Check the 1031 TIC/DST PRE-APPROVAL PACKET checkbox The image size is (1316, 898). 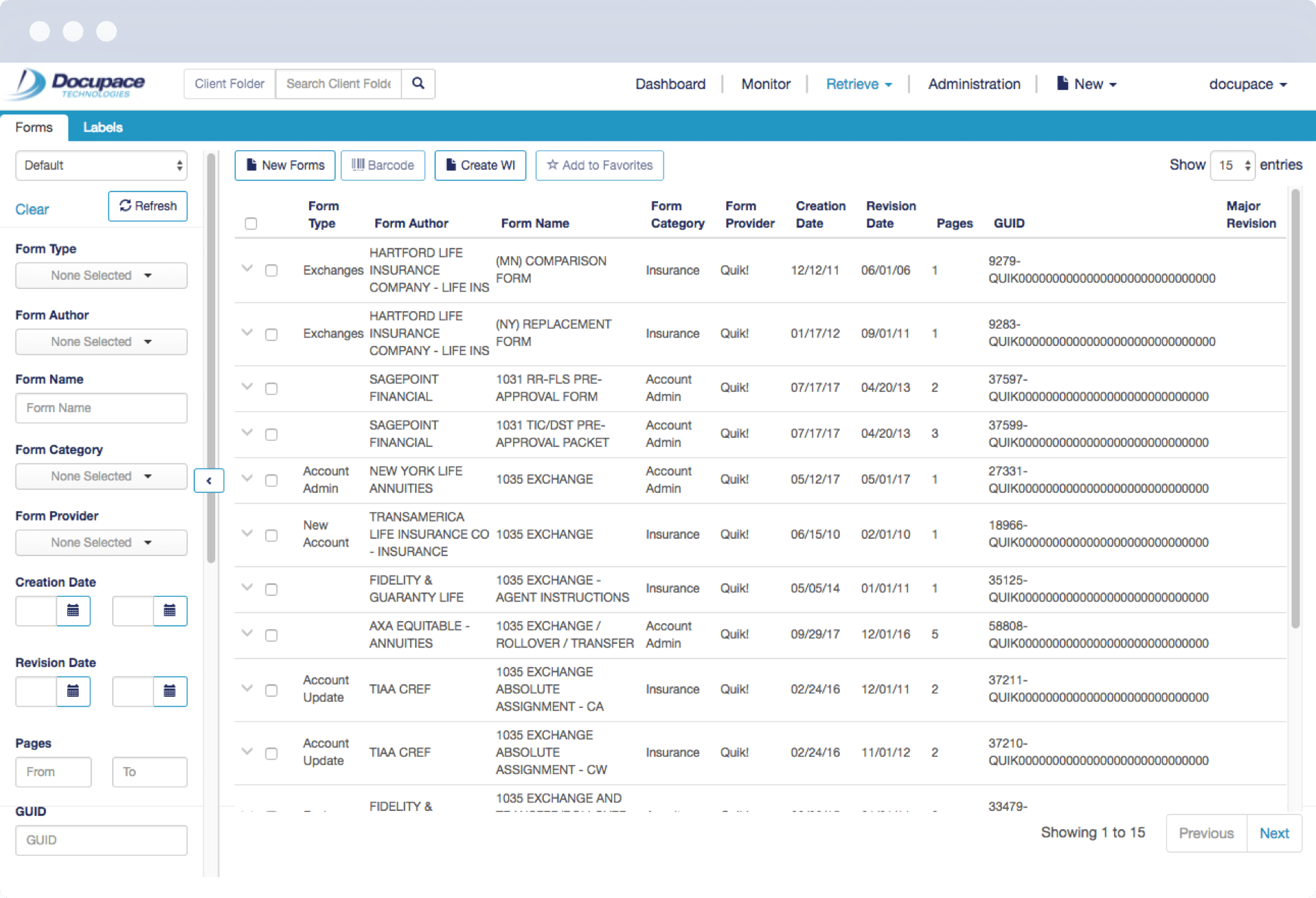click(x=272, y=434)
